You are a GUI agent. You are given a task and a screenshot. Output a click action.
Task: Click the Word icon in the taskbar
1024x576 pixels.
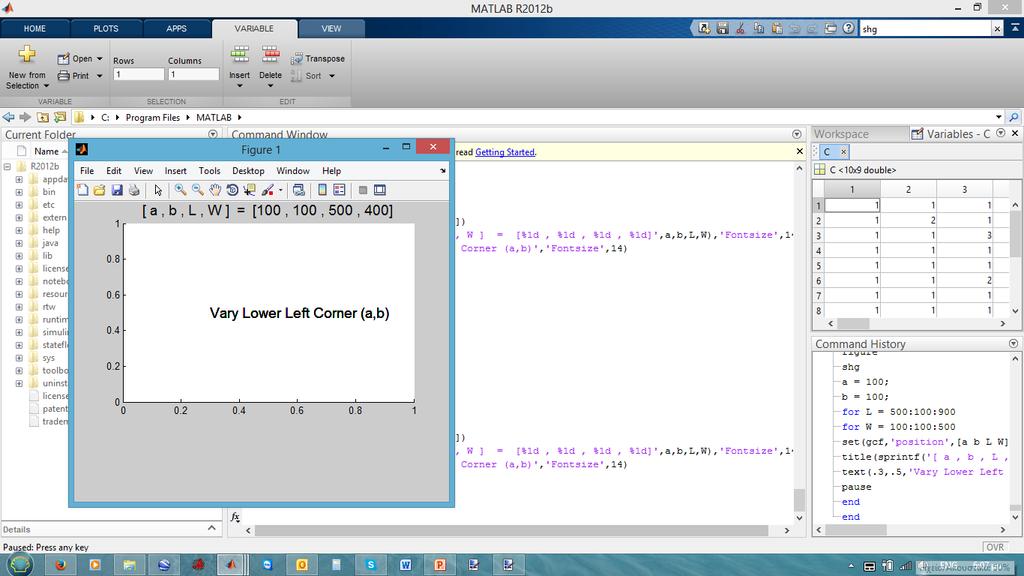point(406,565)
